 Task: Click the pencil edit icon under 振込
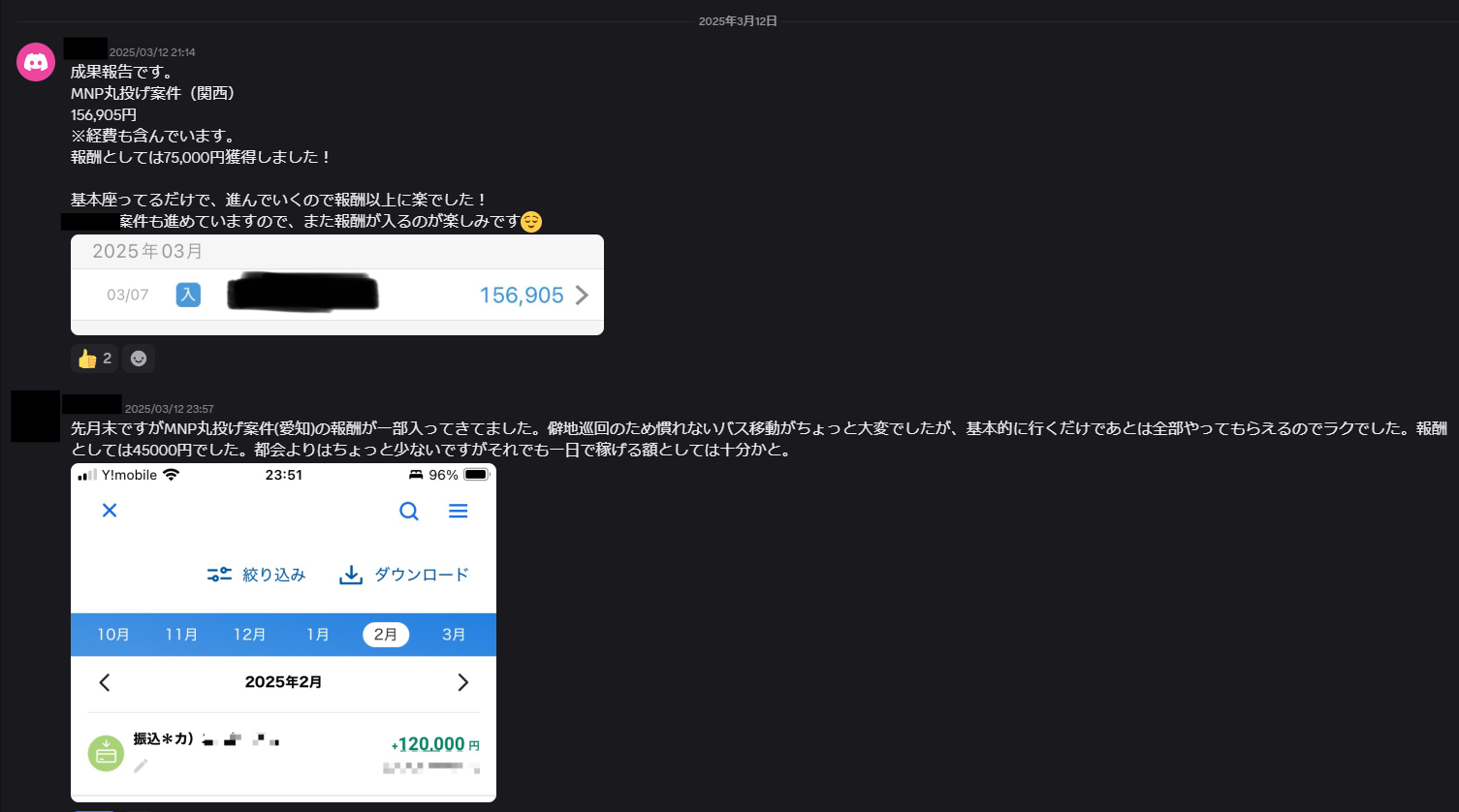tap(141, 765)
